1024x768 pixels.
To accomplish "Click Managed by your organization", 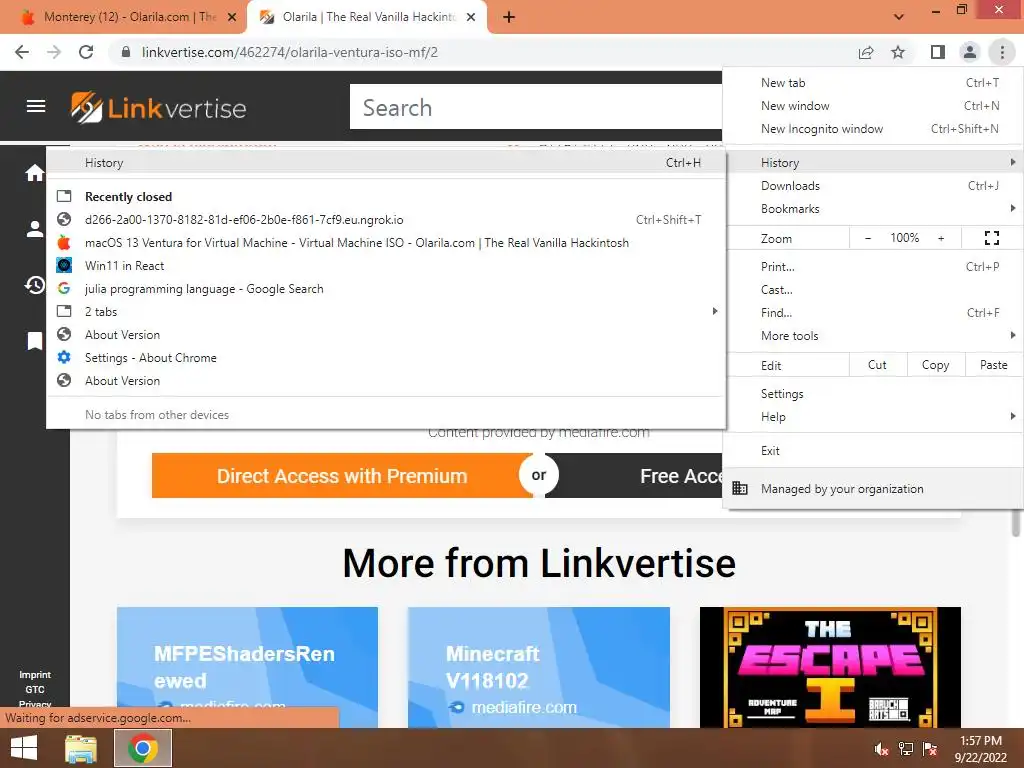I will (873, 488).
